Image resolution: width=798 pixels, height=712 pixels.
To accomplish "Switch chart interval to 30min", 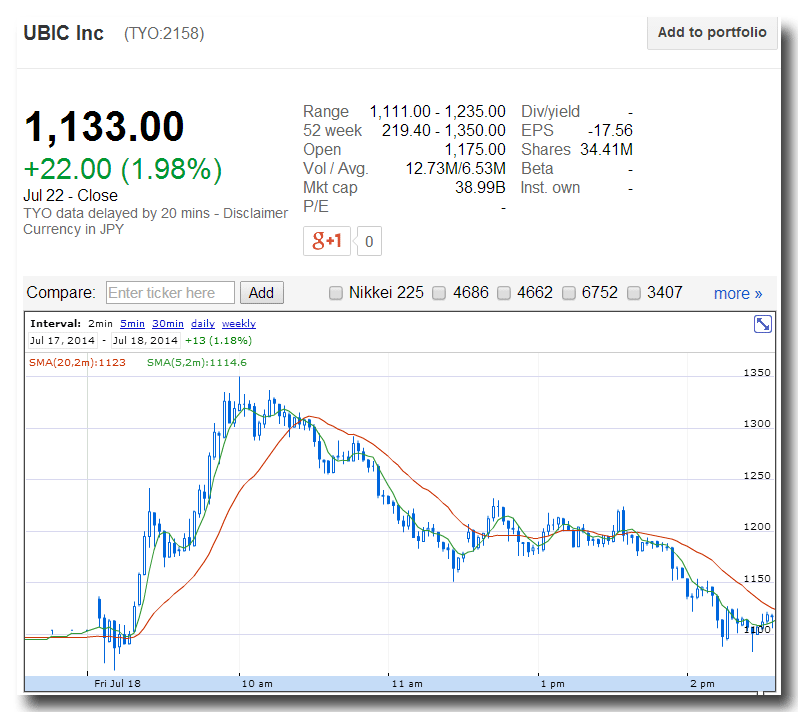I will (168, 324).
